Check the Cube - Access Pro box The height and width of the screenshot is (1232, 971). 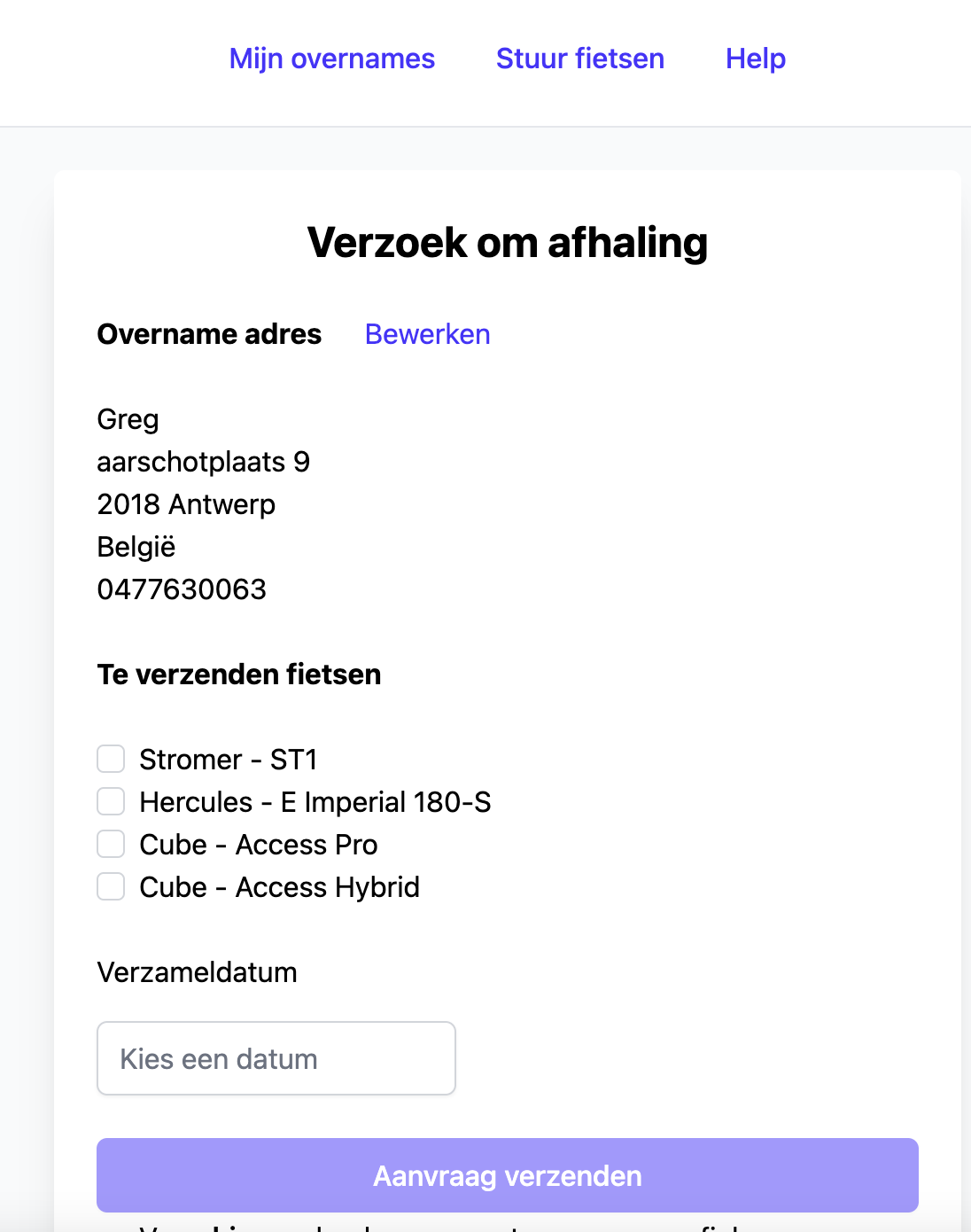coord(111,844)
